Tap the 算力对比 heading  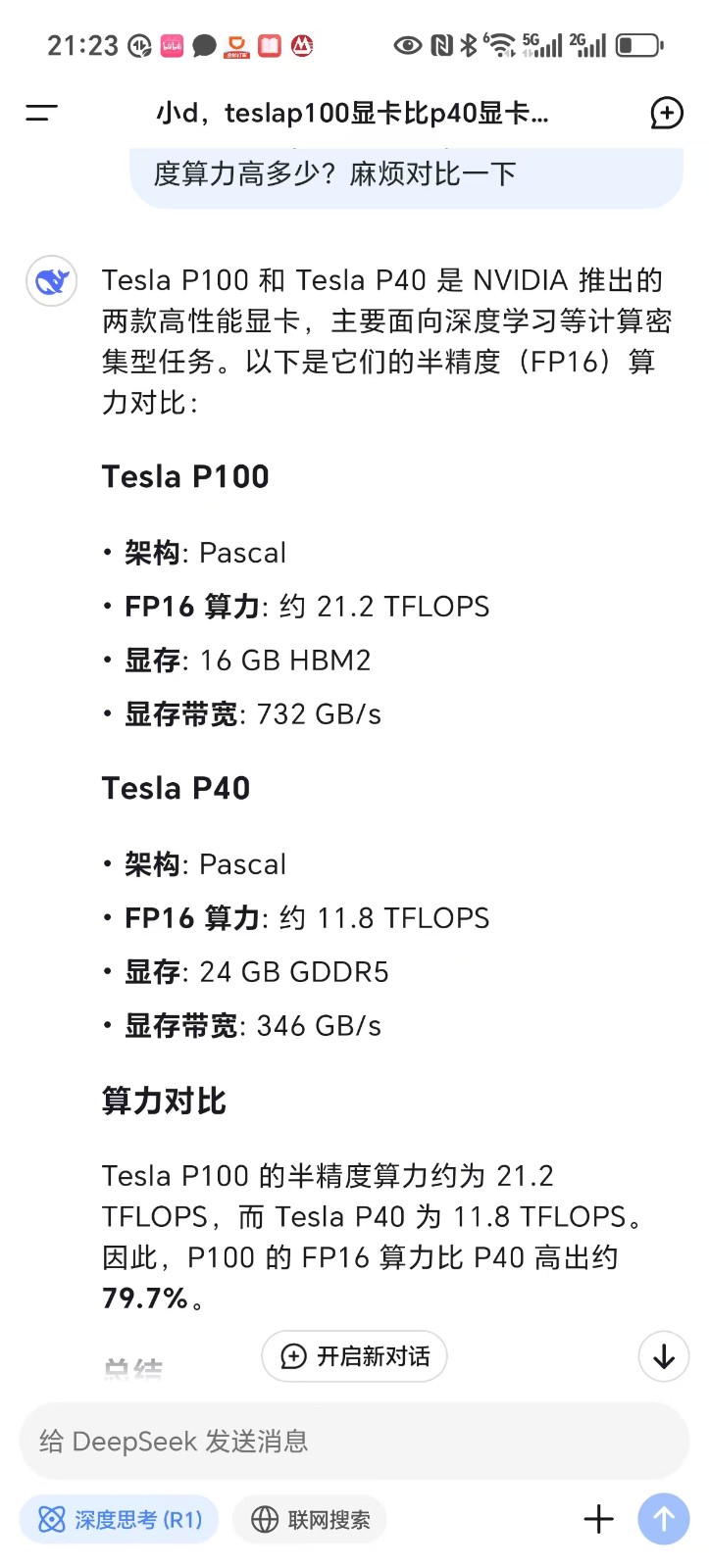164,1102
